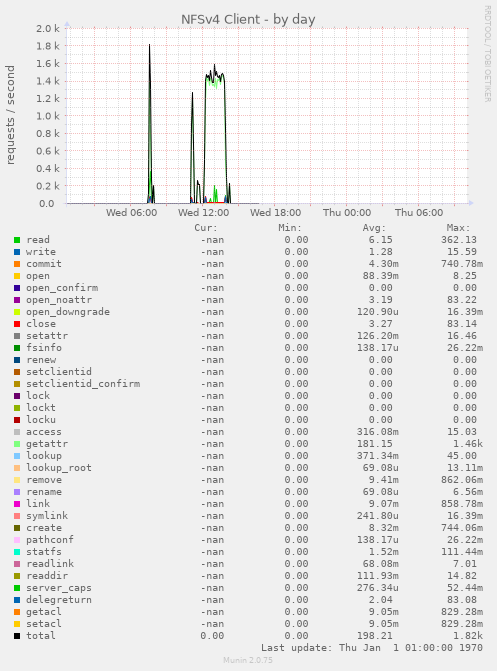Select the renew legend label
The image size is (497, 671).
(41, 359)
